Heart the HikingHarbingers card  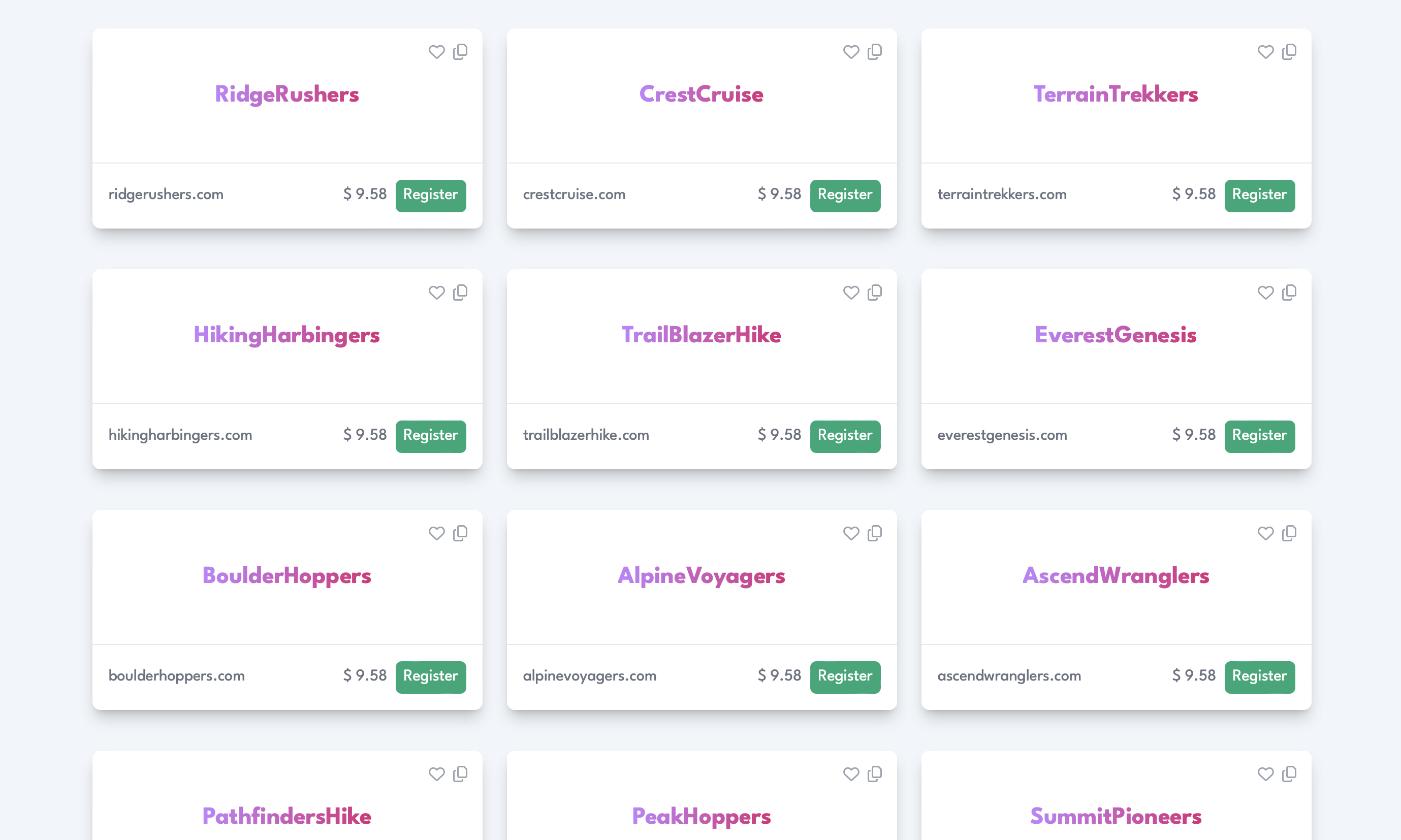[436, 293]
